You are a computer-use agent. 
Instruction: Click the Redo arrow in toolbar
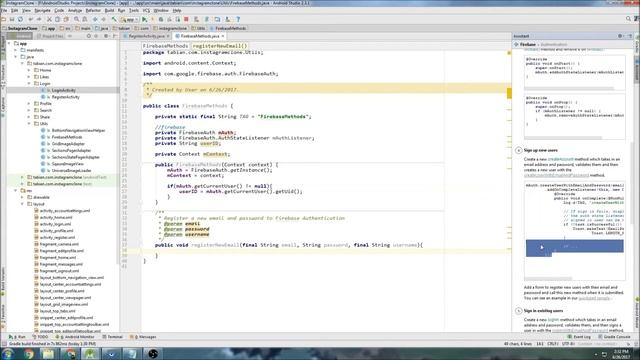tap(39, 19)
